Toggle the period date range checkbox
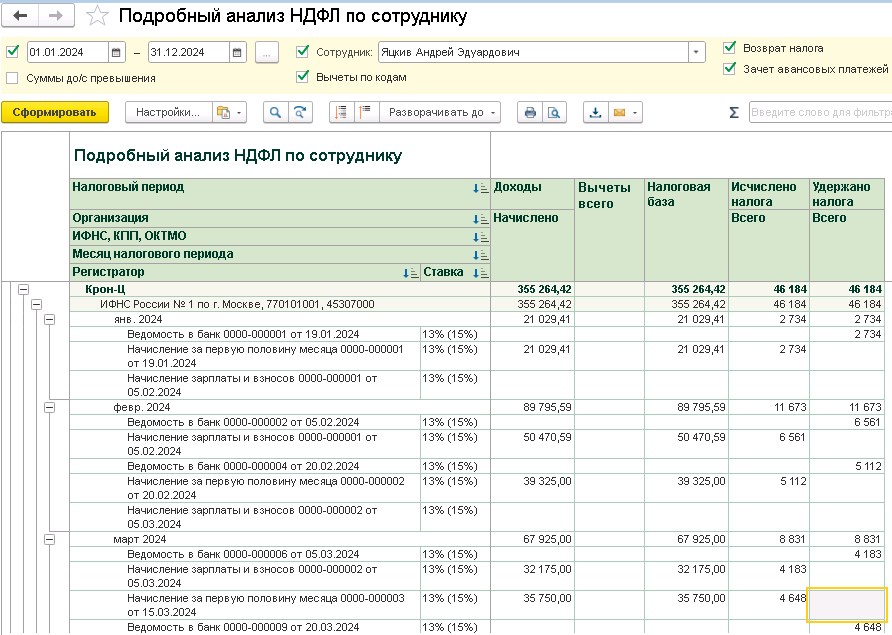This screenshot has width=892, height=635. [x=12, y=52]
